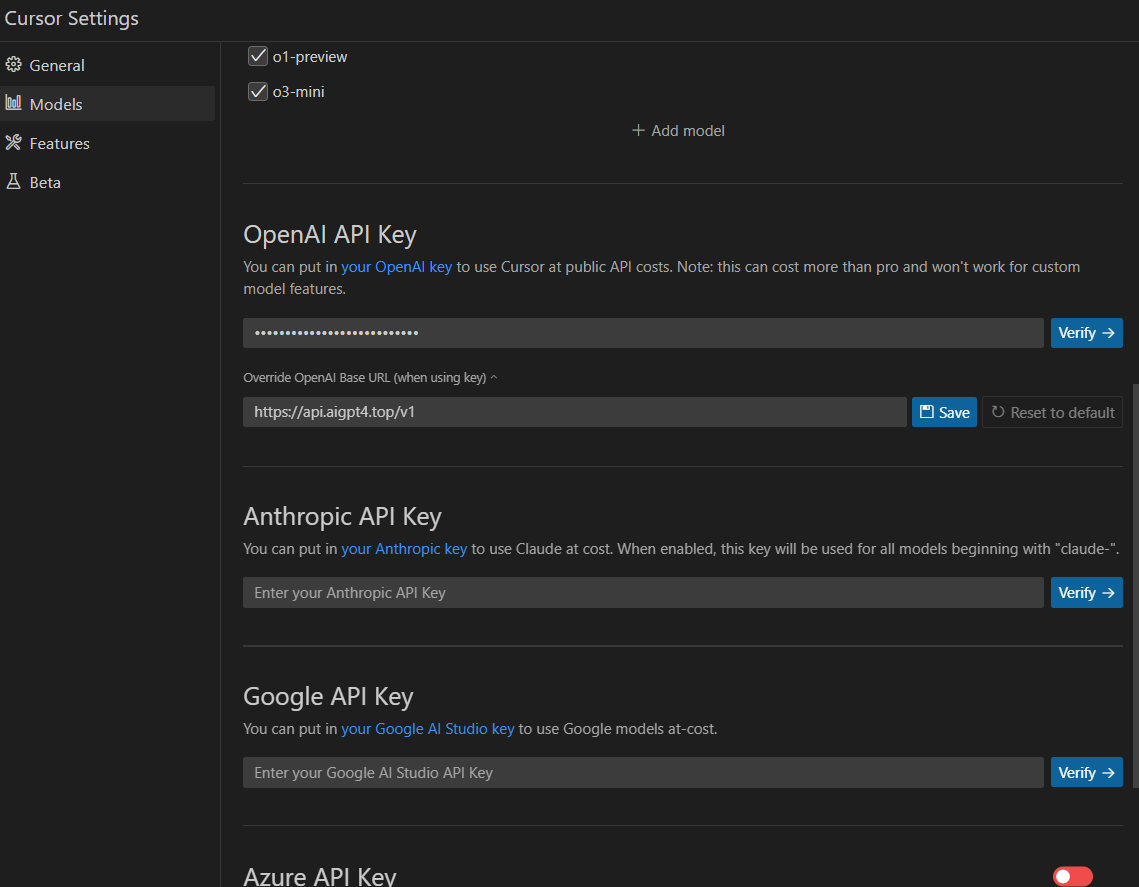Click the Cursor Settings title
The width and height of the screenshot is (1139, 887).
pyautogui.click(x=71, y=18)
